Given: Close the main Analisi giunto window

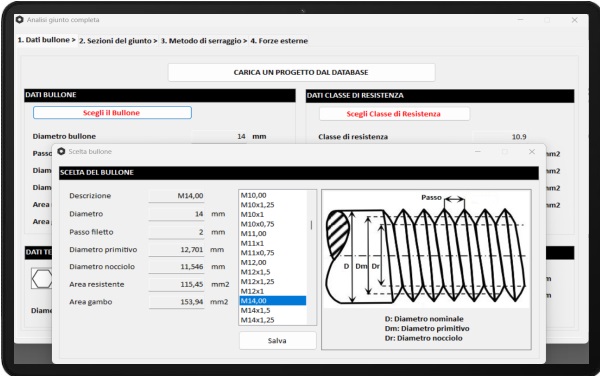Looking at the screenshot, I should point(574,20).
